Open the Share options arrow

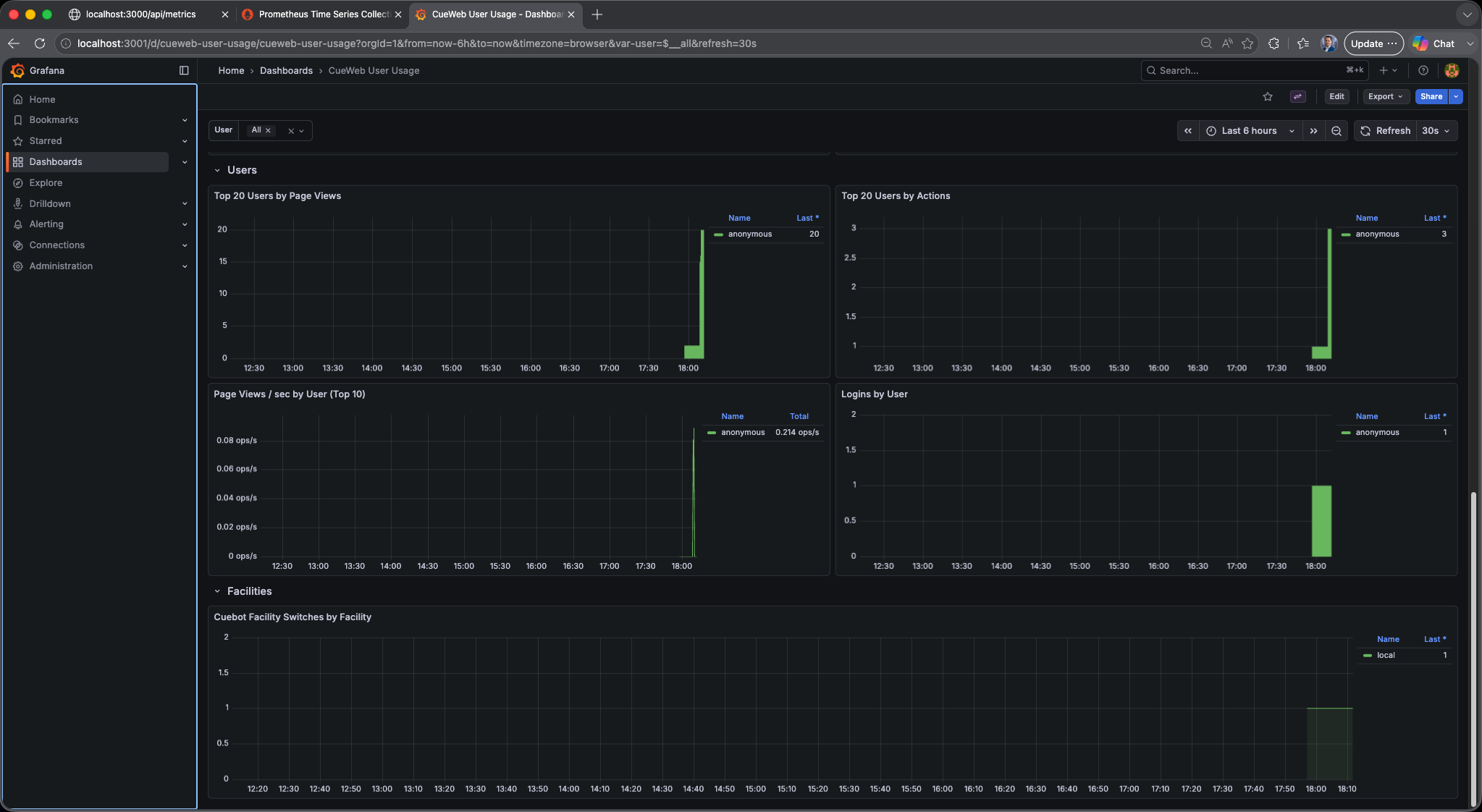pyautogui.click(x=1456, y=96)
